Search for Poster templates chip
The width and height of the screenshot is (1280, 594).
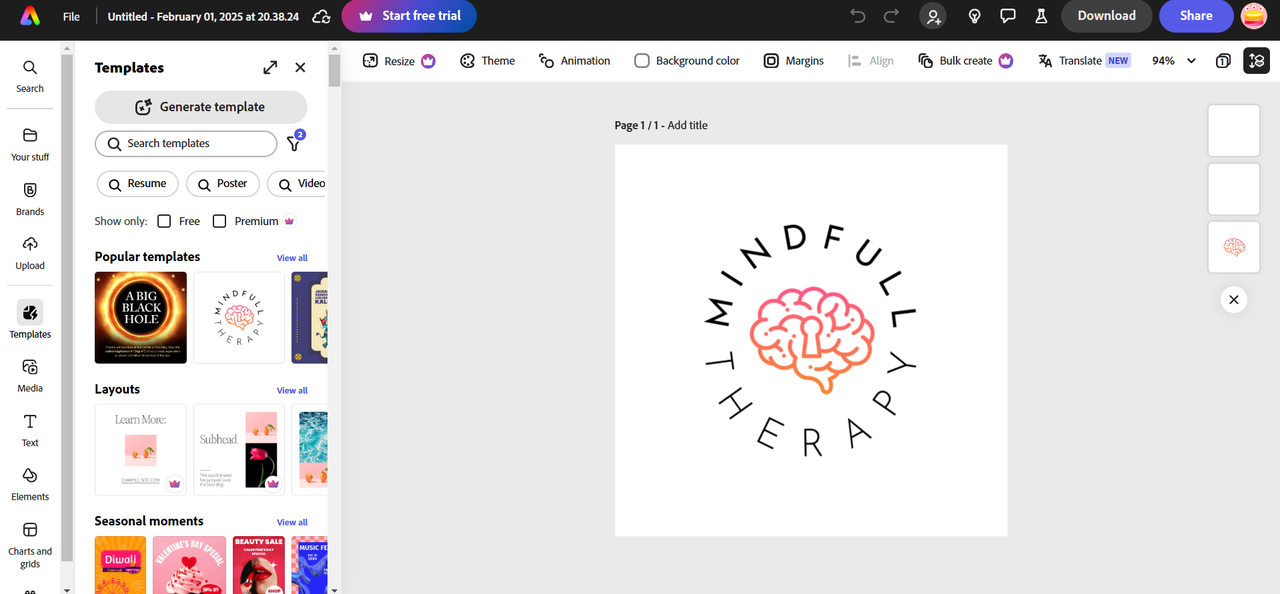(223, 184)
